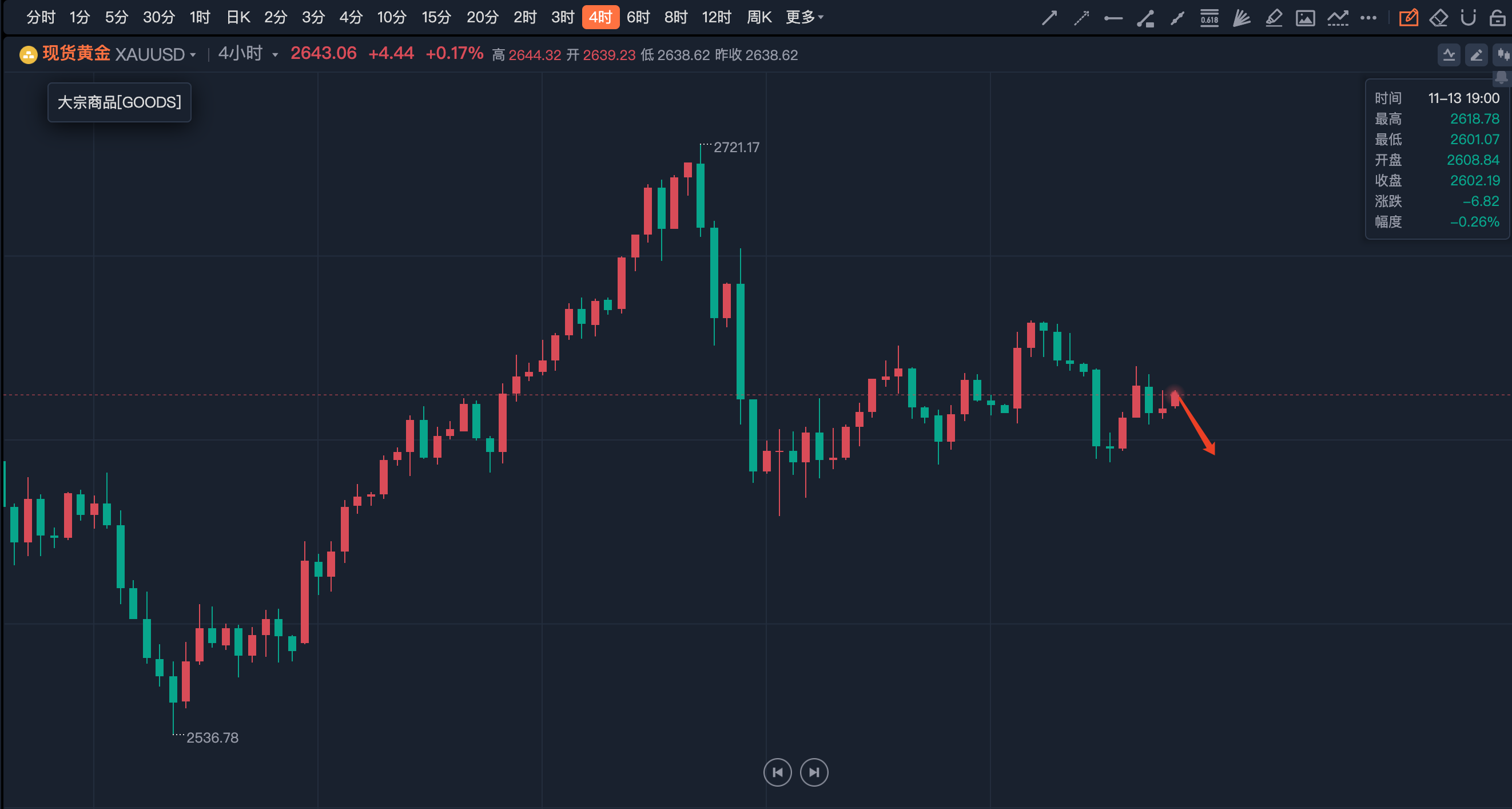The height and width of the screenshot is (809, 1512).
Task: Select the segmented line drawing tool
Action: [x=1177, y=18]
